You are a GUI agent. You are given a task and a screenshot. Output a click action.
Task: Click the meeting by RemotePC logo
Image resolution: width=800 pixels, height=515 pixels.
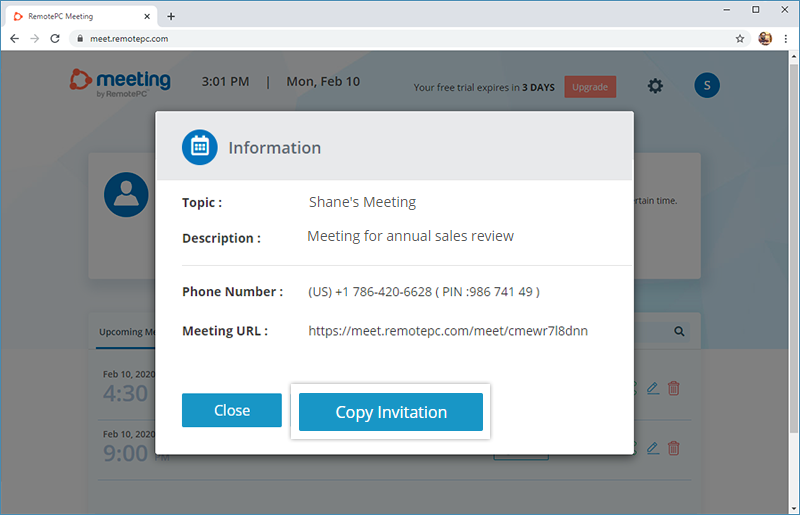pyautogui.click(x=120, y=83)
